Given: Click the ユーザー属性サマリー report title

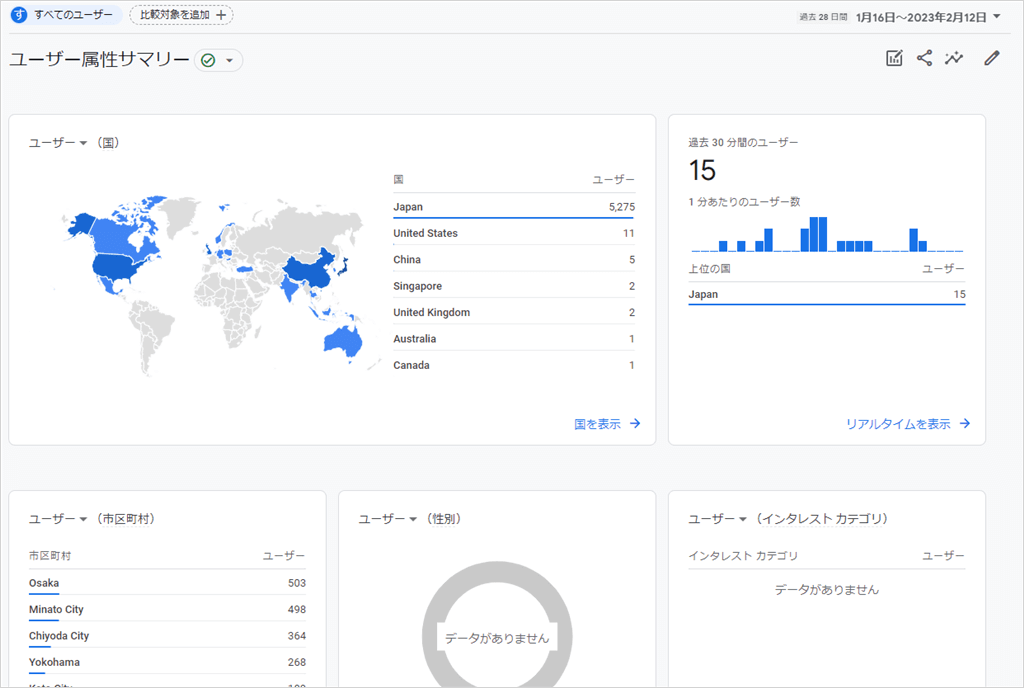Looking at the screenshot, I should [x=99, y=59].
